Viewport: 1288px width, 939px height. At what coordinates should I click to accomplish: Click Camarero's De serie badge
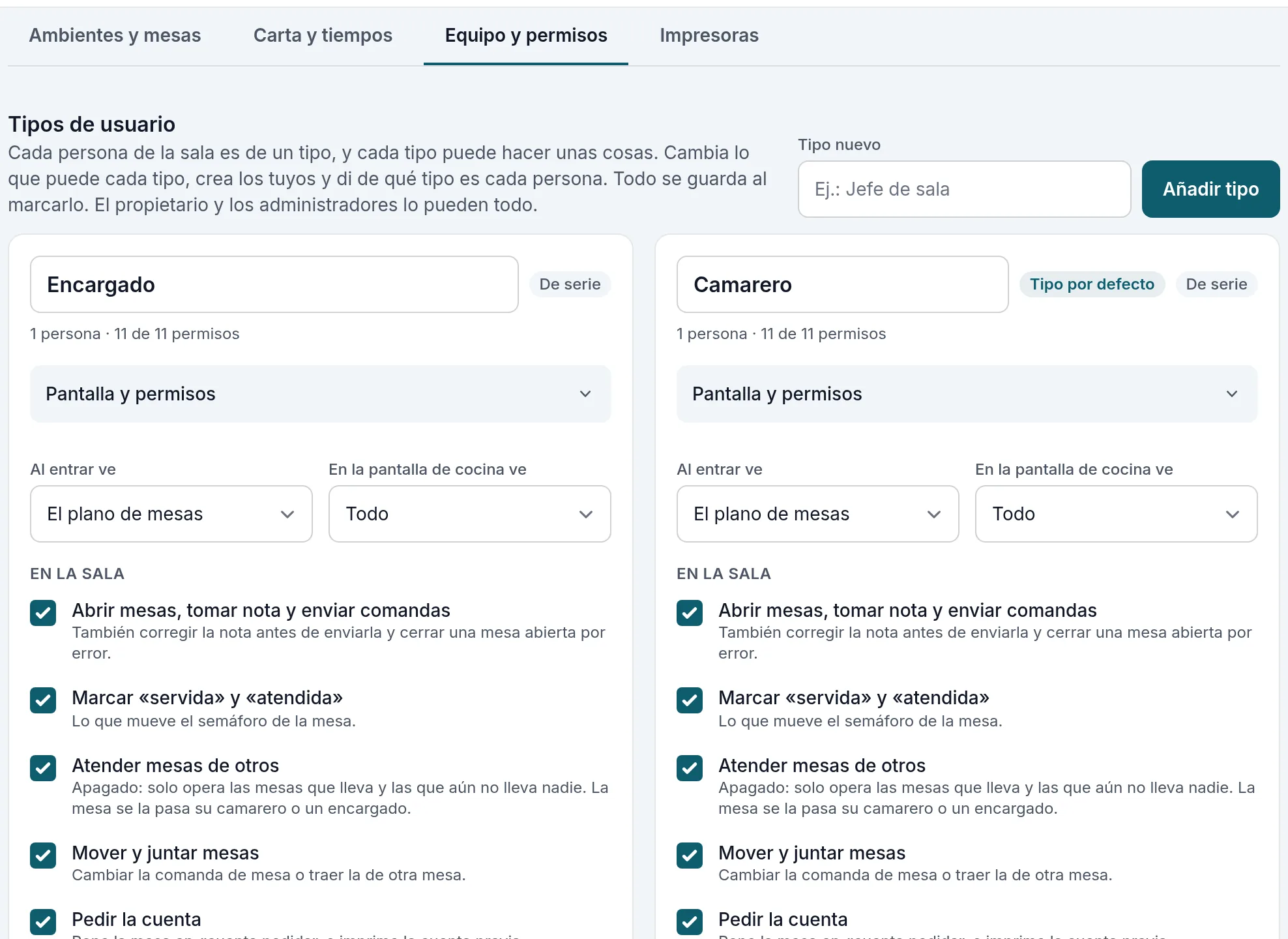[x=1216, y=284]
